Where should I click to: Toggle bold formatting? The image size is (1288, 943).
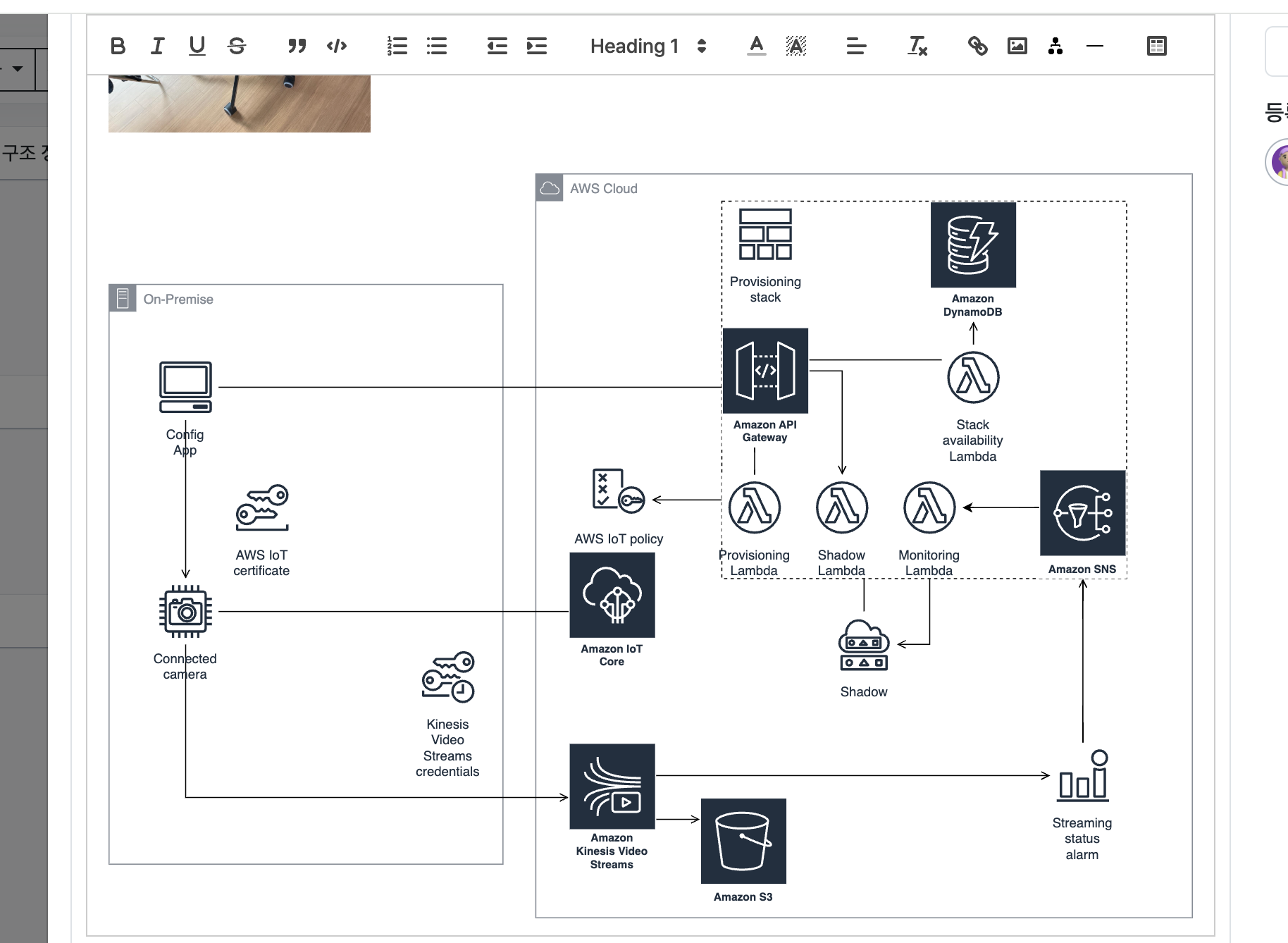(x=118, y=47)
